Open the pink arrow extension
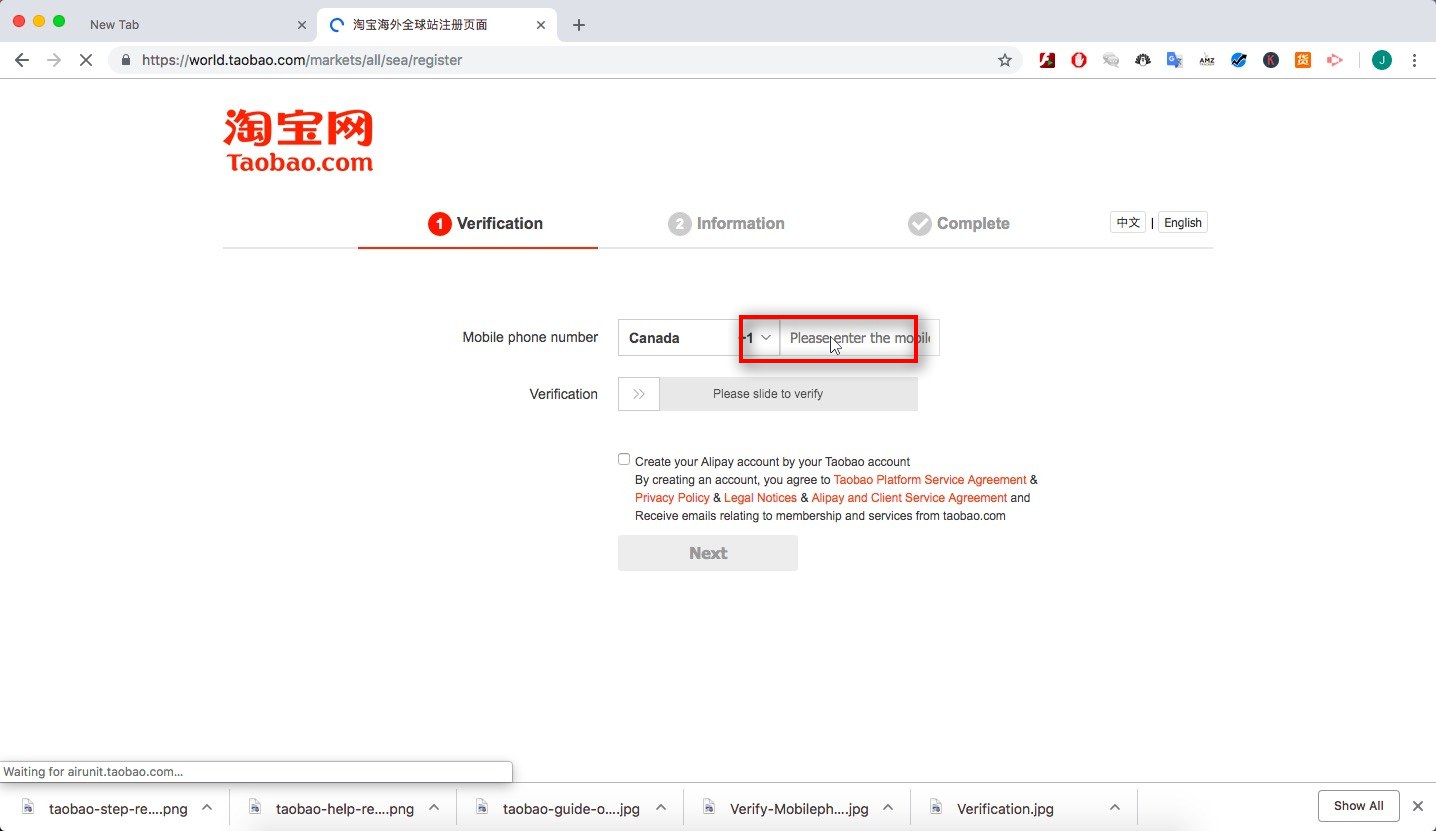Viewport: 1436px width, 831px height. (x=1334, y=60)
